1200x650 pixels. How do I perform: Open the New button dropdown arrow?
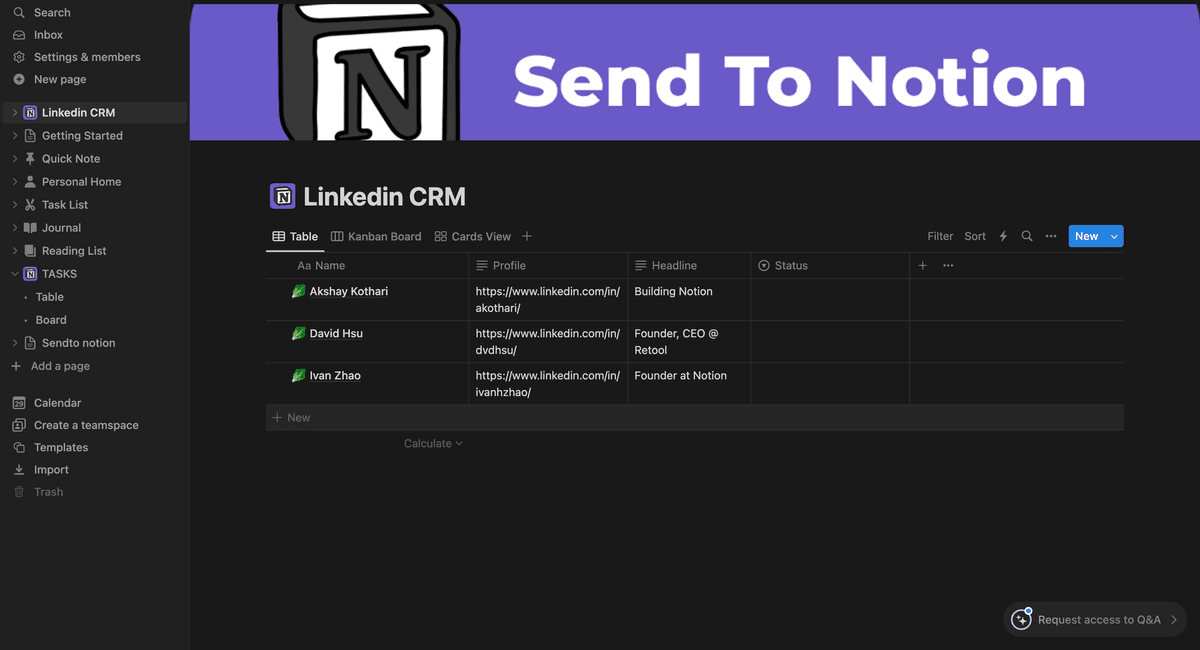point(1115,237)
